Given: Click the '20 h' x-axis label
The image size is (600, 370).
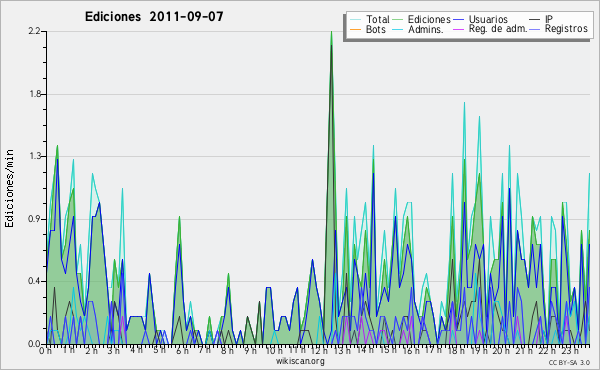Looking at the screenshot, I should [501, 350].
